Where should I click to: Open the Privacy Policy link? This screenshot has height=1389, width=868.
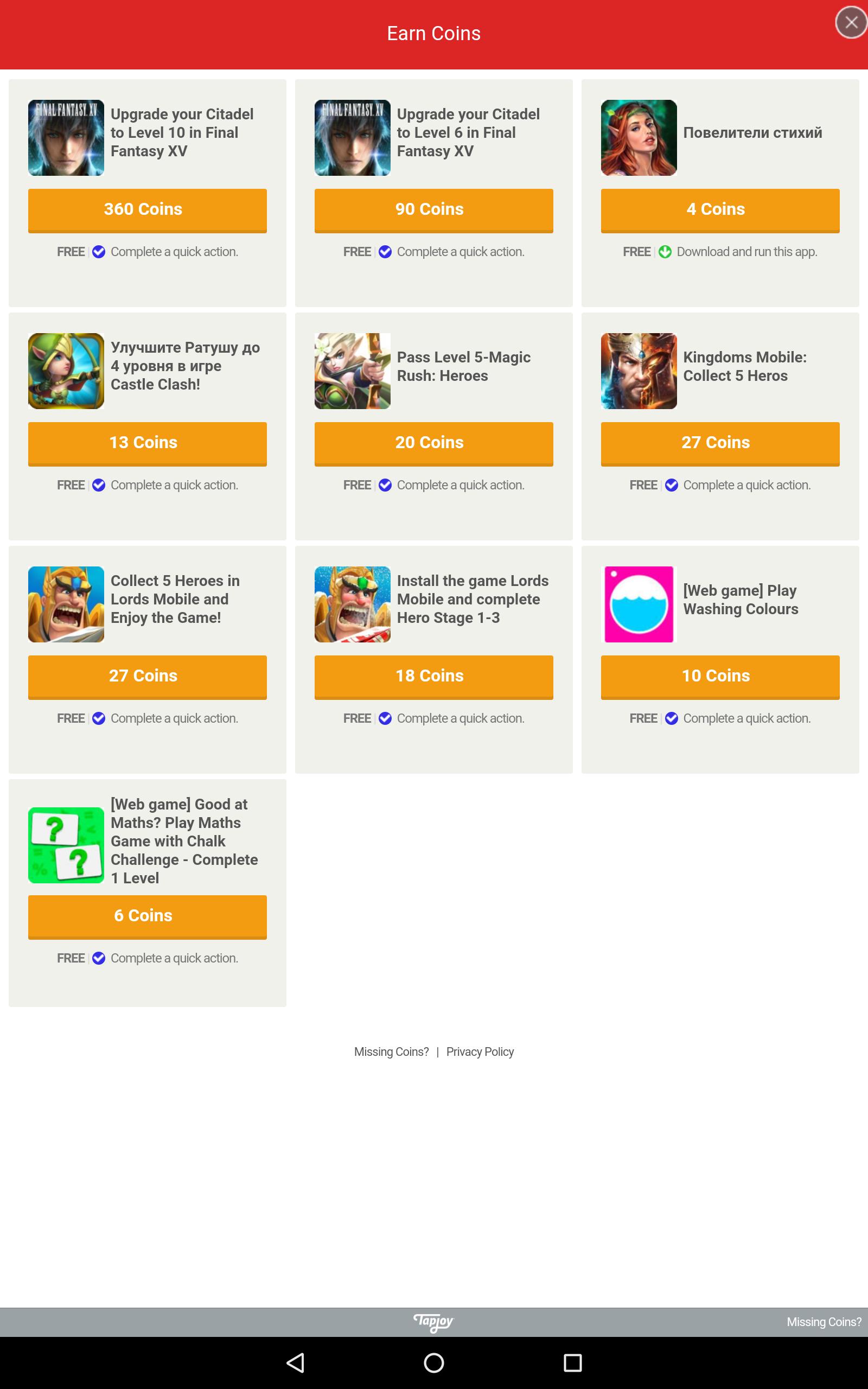pyautogui.click(x=480, y=1052)
